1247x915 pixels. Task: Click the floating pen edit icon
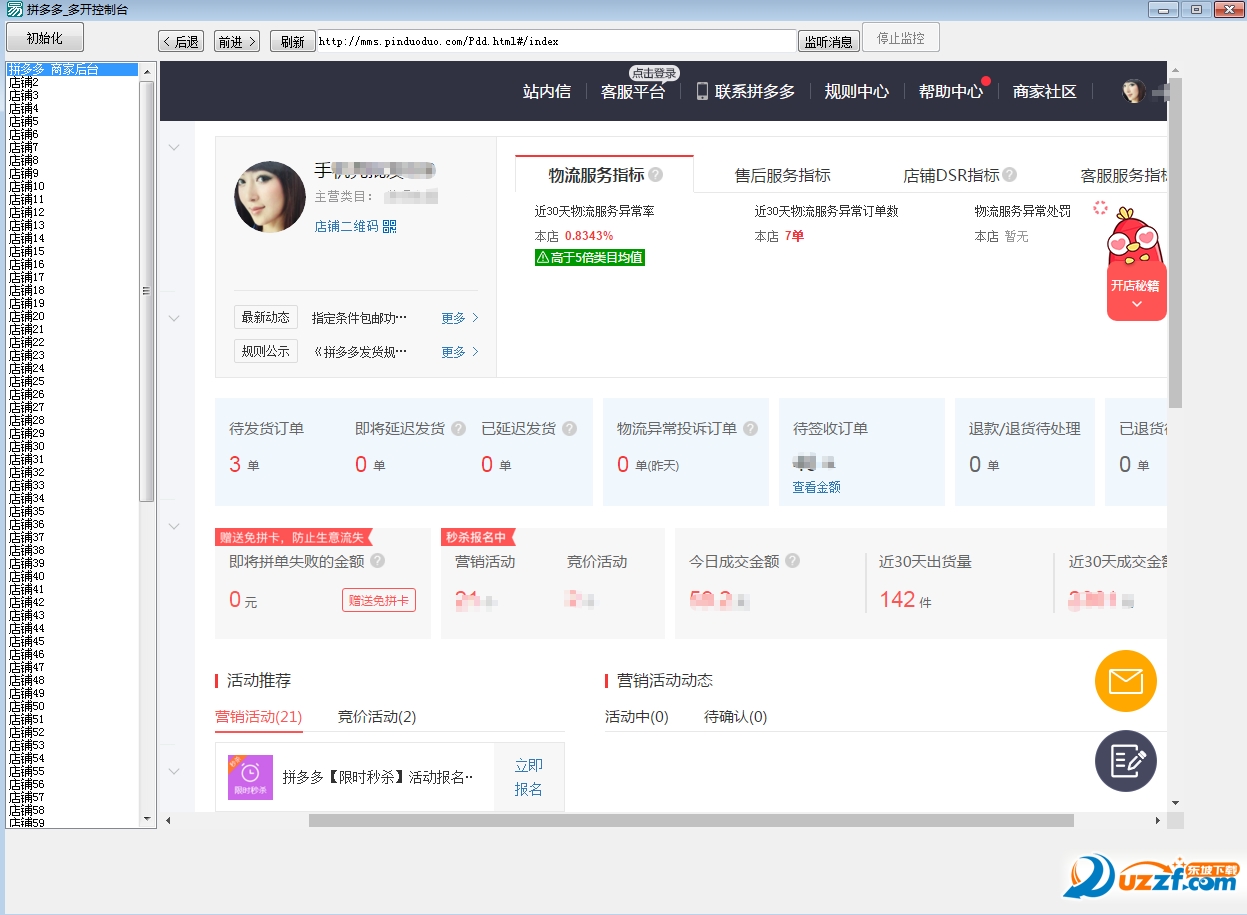[x=1125, y=761]
